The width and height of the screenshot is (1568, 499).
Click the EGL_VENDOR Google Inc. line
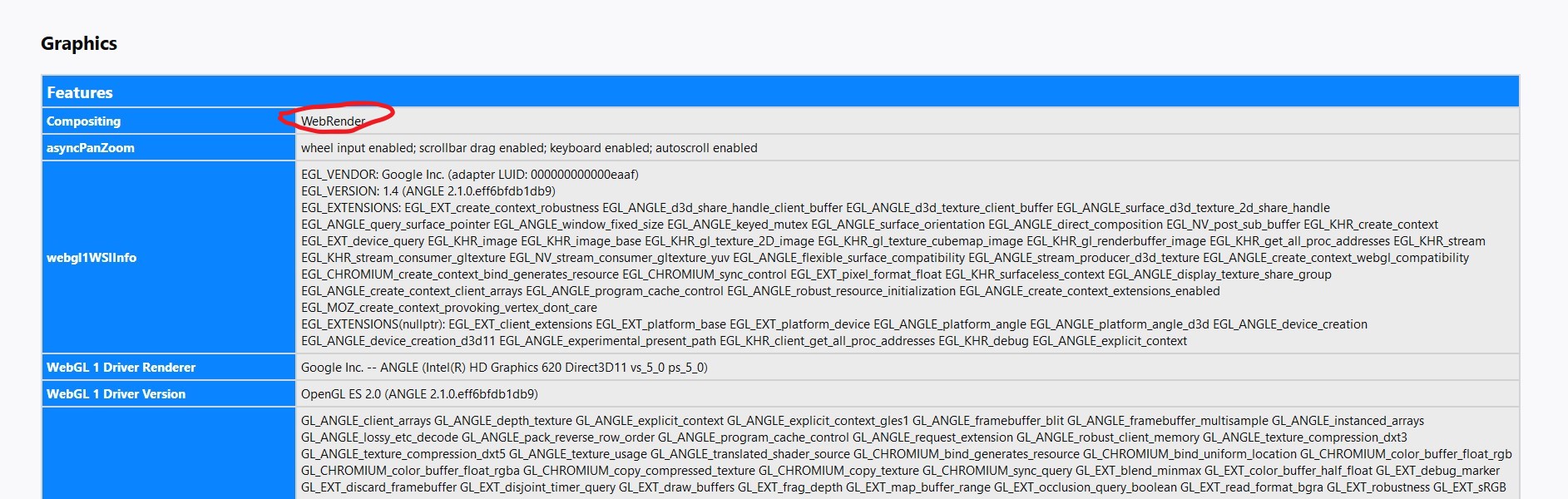[x=470, y=175]
